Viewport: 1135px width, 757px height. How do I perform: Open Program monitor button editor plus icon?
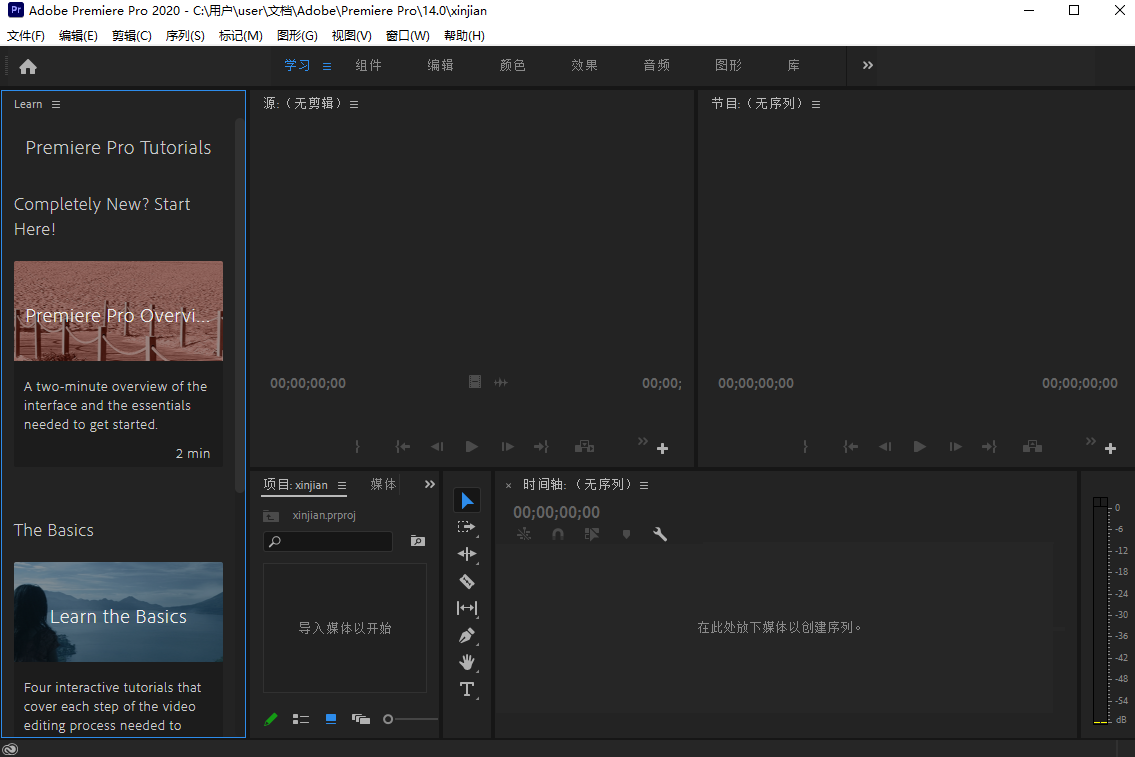tap(1110, 449)
